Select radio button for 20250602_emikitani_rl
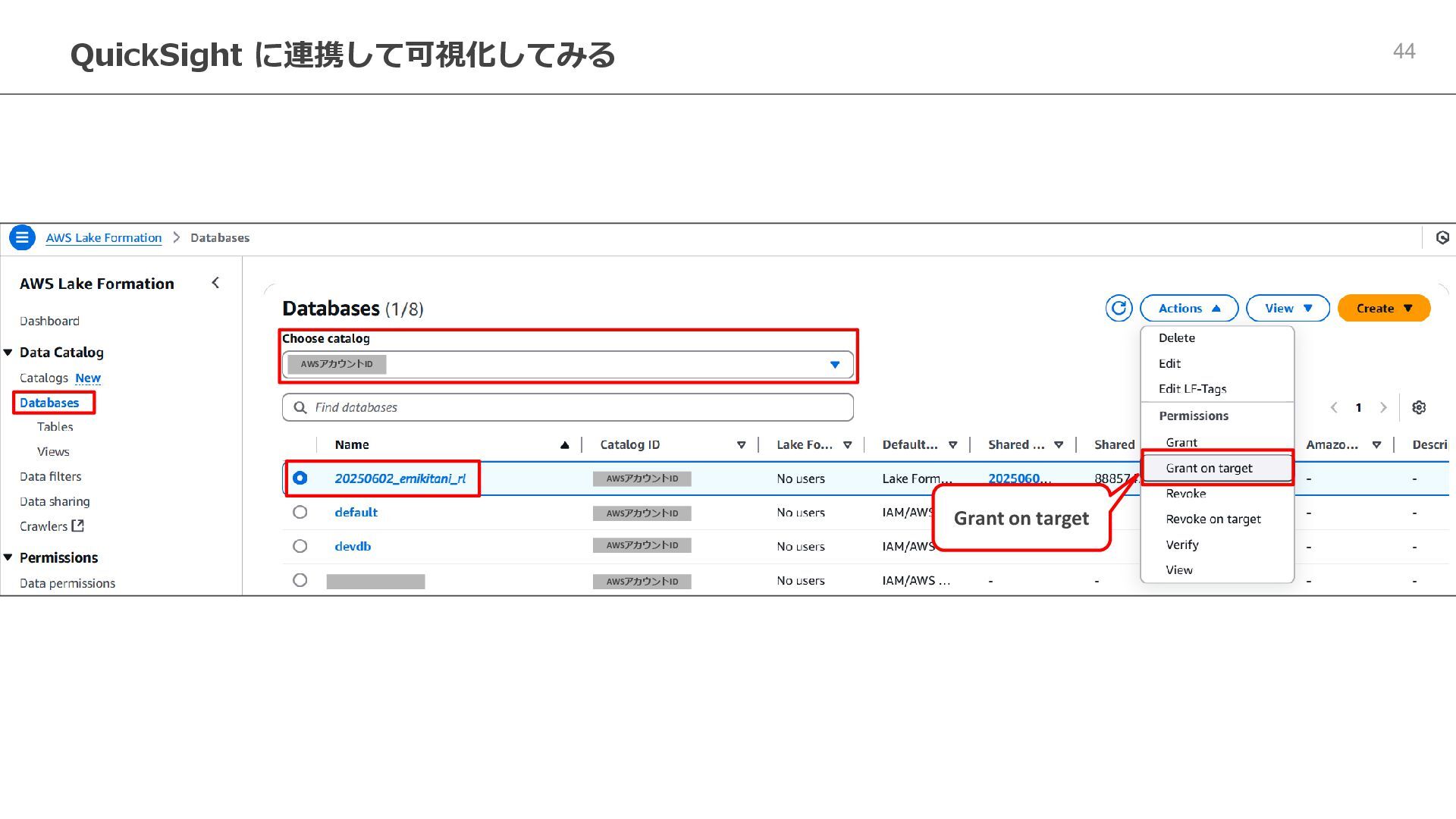The image size is (1456, 819). pos(300,478)
